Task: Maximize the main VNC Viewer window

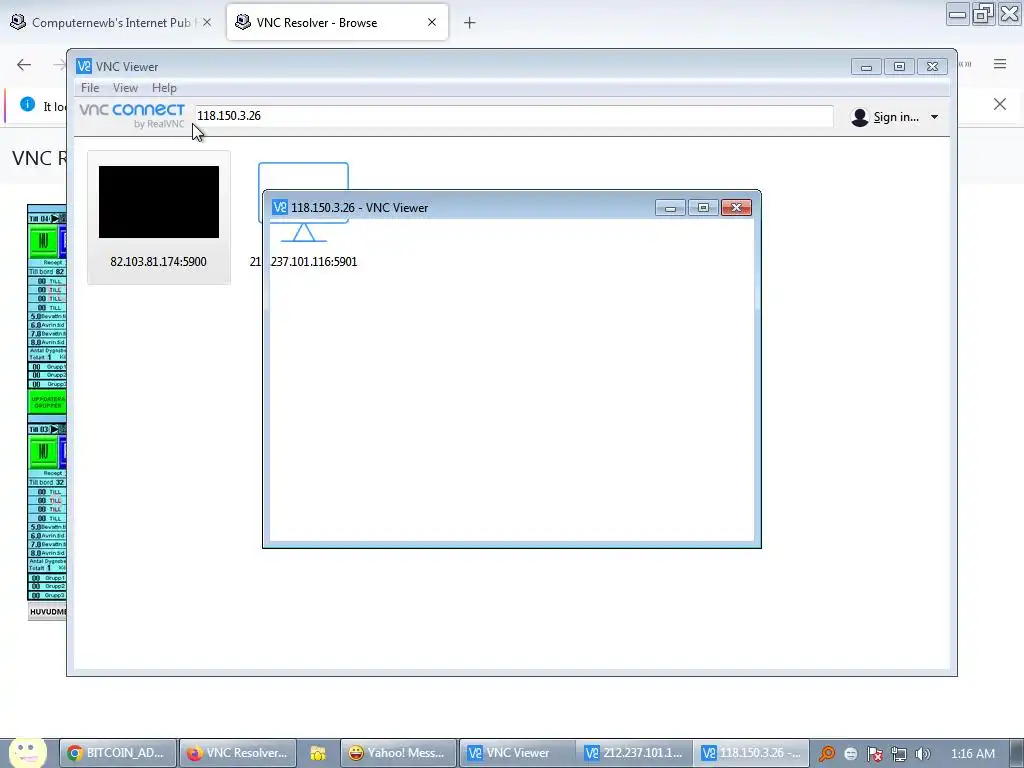Action: coord(899,67)
